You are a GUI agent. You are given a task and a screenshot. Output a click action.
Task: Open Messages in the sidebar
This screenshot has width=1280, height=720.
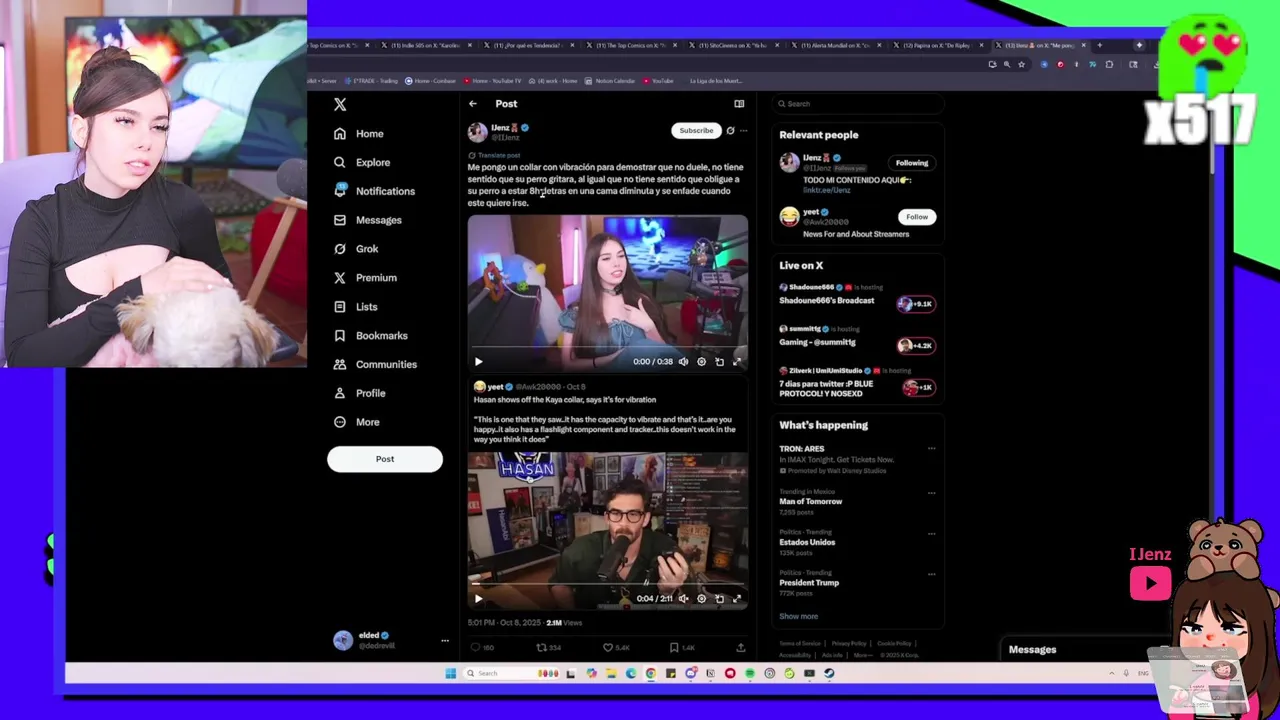tap(367, 220)
